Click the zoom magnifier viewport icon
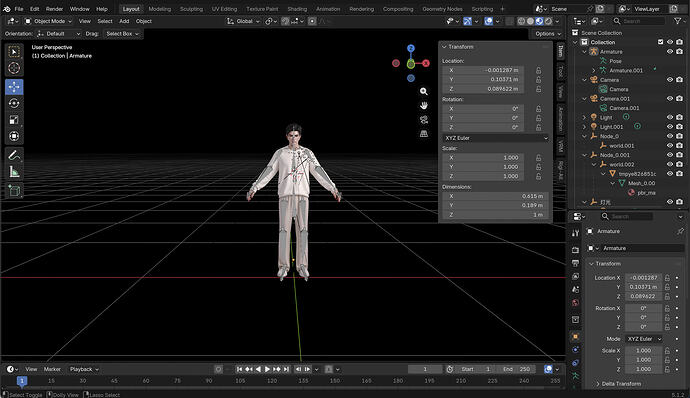Viewport: 690px width, 398px height. coord(423,91)
